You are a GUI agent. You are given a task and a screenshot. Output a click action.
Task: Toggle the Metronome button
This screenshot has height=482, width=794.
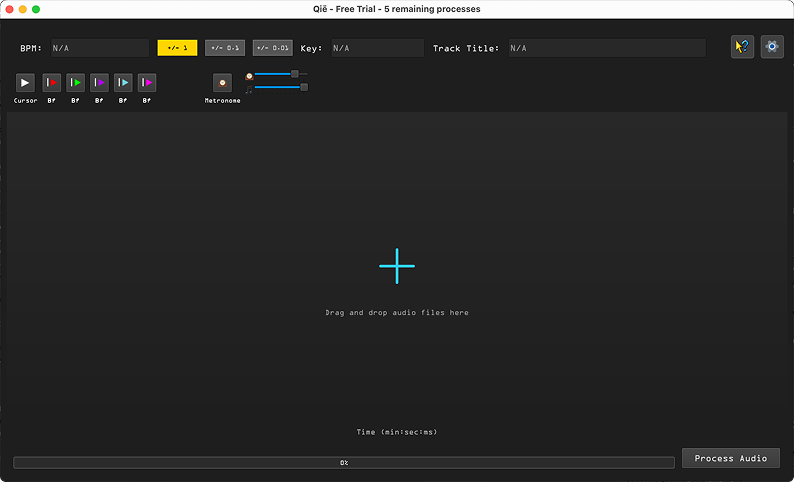coord(222,83)
